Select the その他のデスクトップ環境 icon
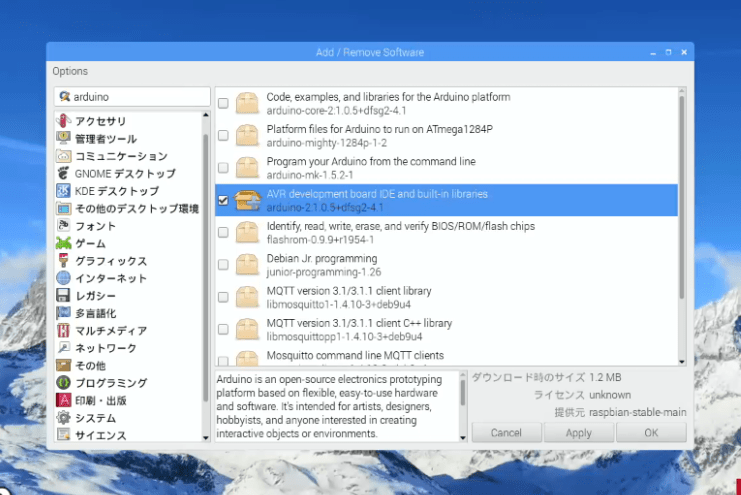741x495 pixels. click(63, 208)
